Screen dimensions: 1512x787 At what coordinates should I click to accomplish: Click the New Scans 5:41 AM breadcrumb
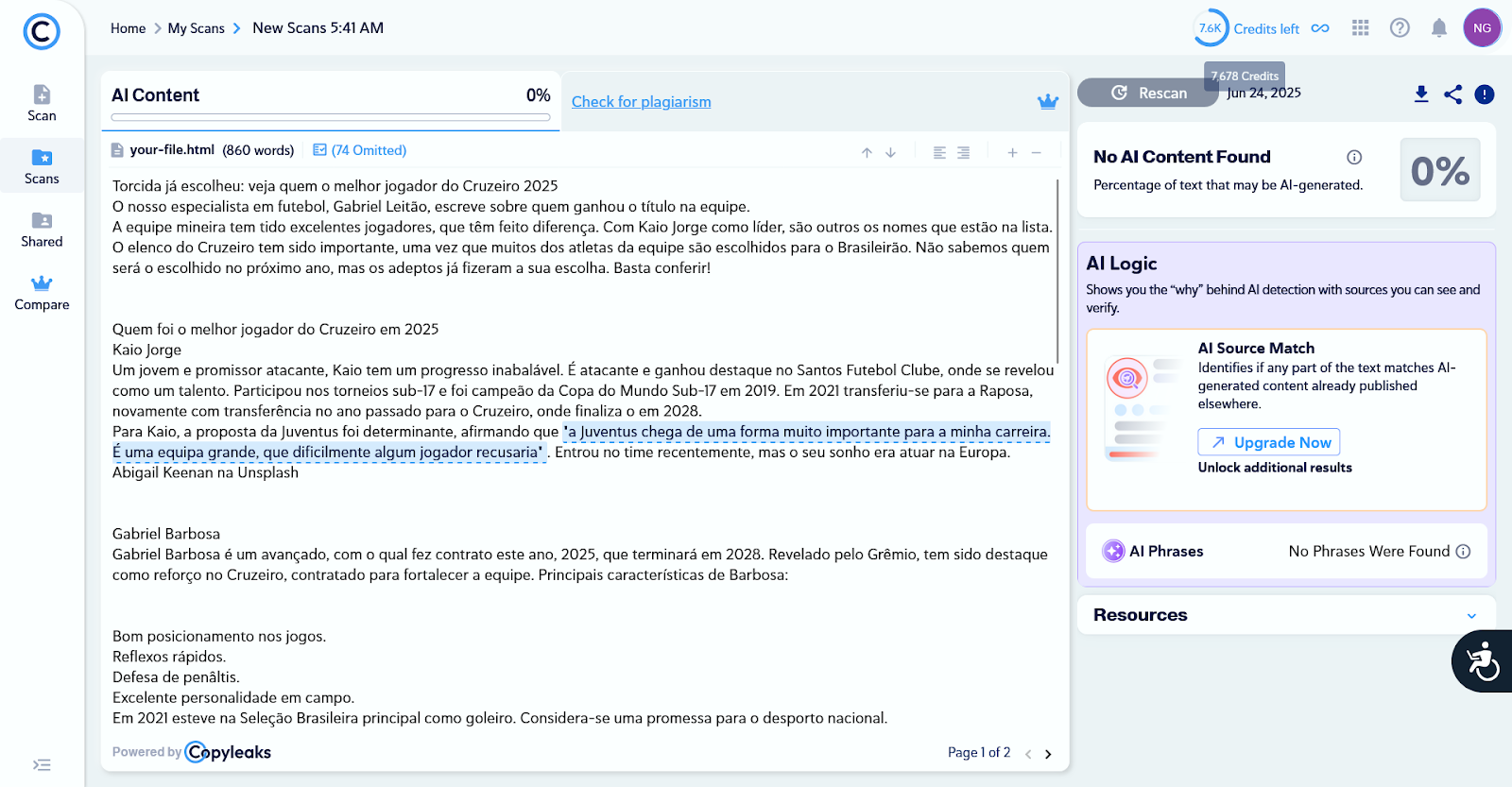(318, 28)
